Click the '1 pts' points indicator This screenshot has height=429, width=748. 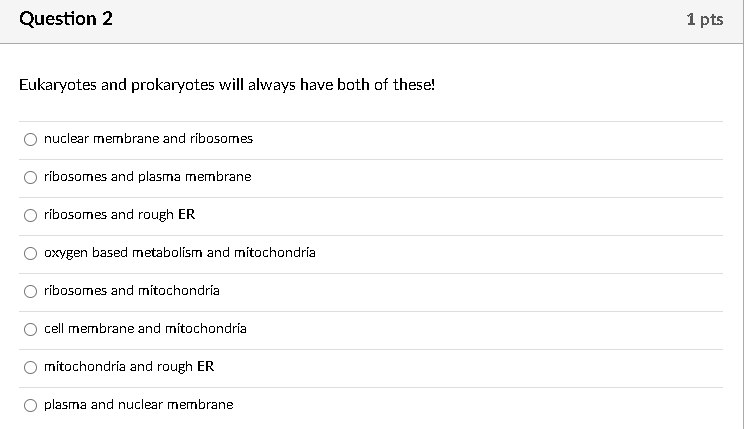click(705, 20)
